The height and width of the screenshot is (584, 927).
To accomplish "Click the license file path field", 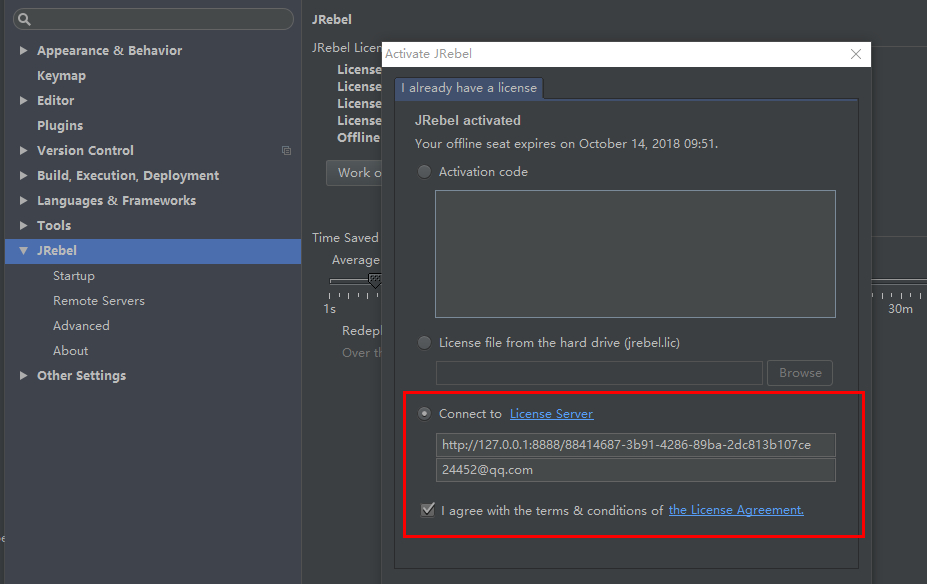I will [x=599, y=373].
